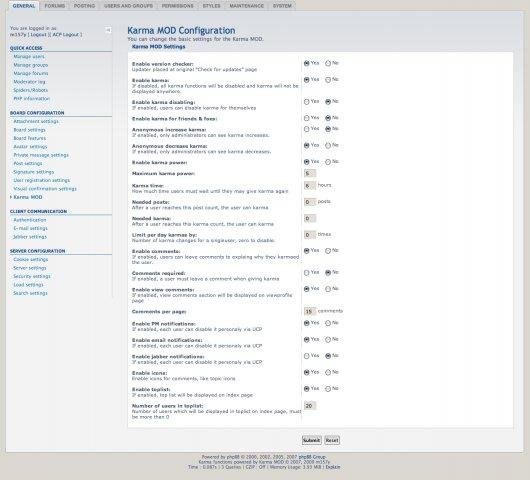Select No for Enable toplist

328,389
